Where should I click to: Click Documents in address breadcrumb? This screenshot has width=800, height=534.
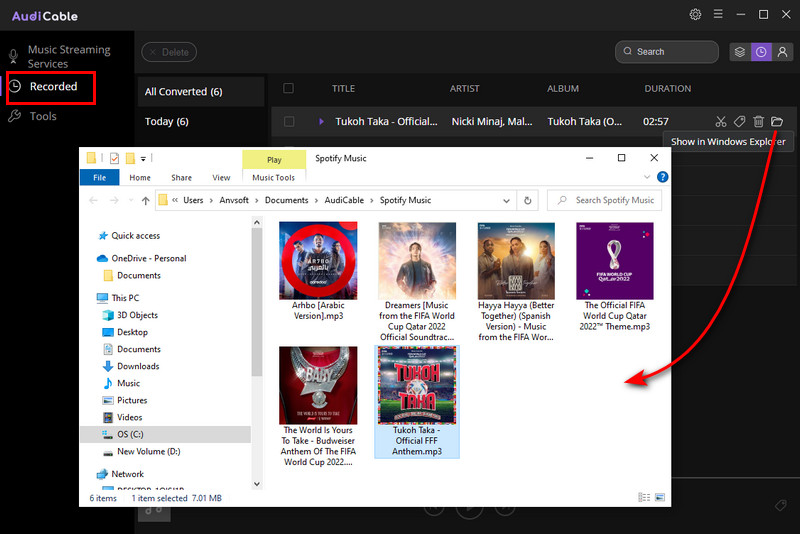(286, 200)
